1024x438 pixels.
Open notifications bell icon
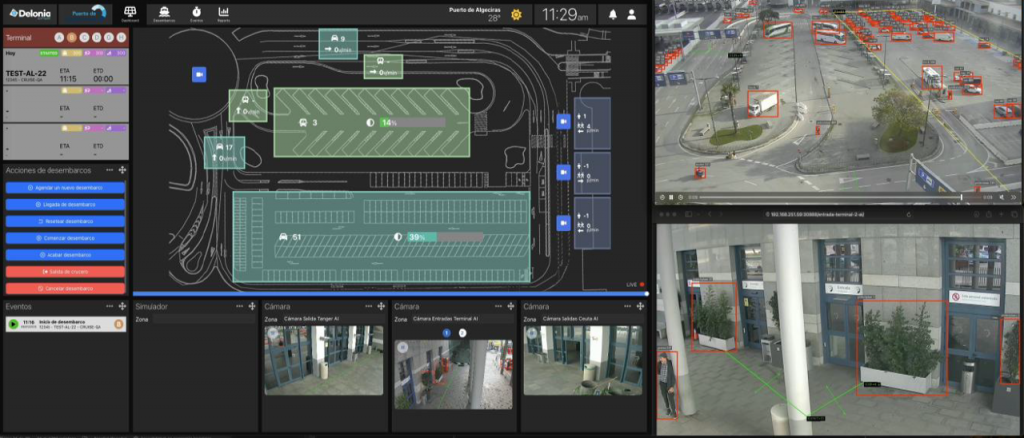coord(612,15)
